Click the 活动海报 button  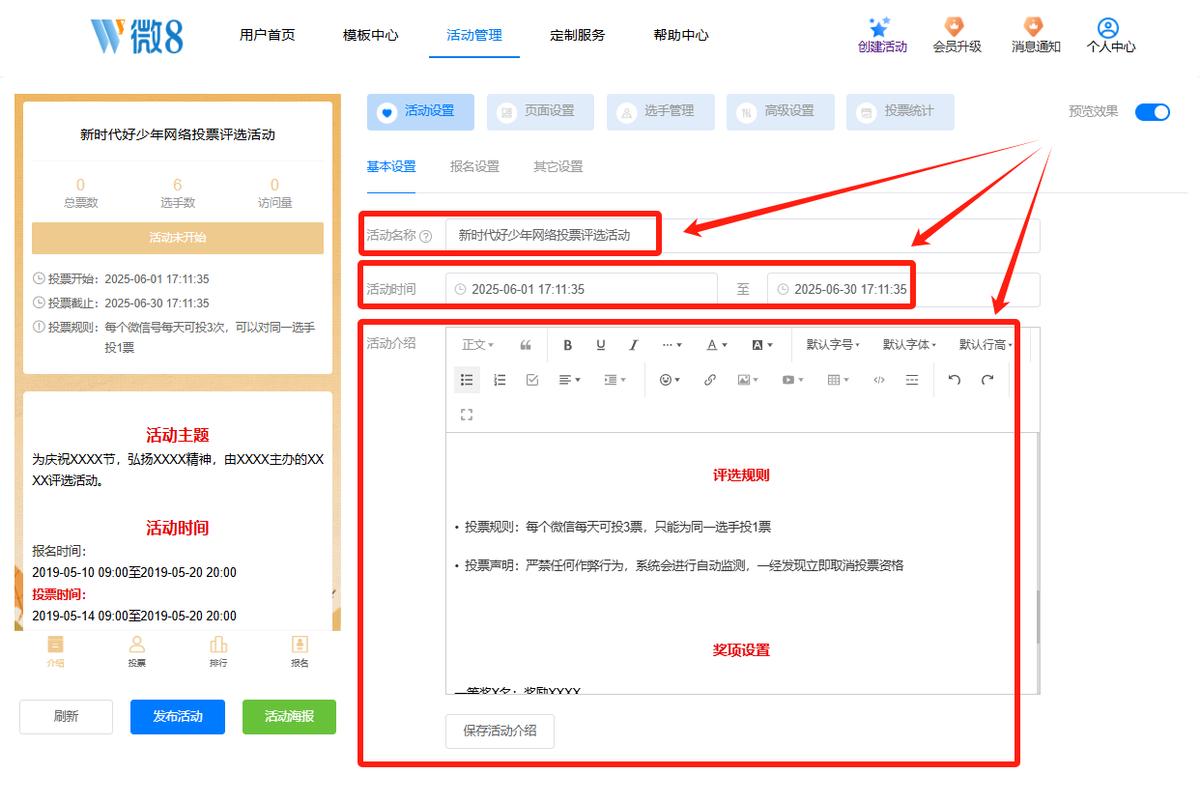point(289,717)
